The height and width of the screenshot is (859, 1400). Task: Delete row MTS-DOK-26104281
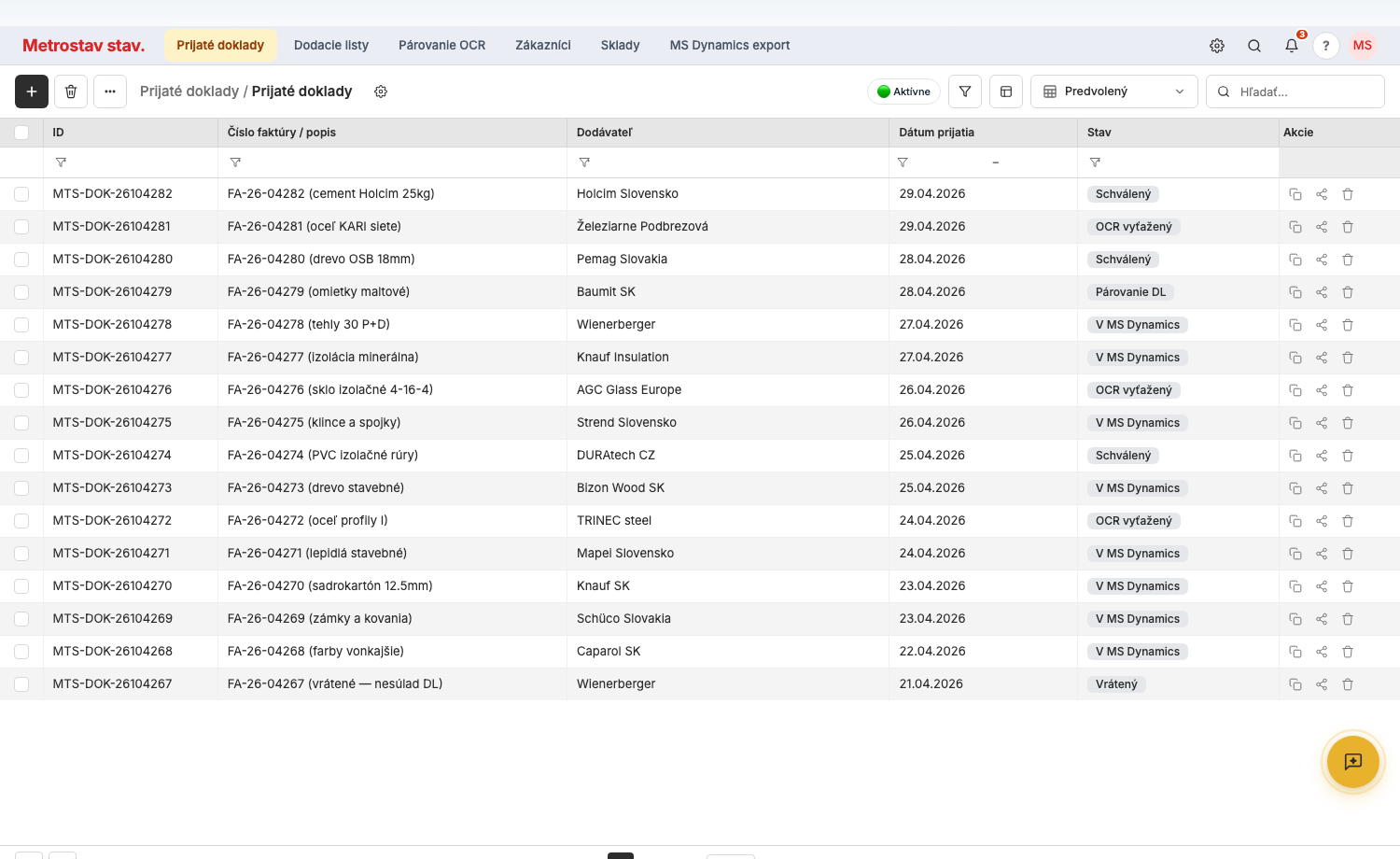pos(1348,227)
